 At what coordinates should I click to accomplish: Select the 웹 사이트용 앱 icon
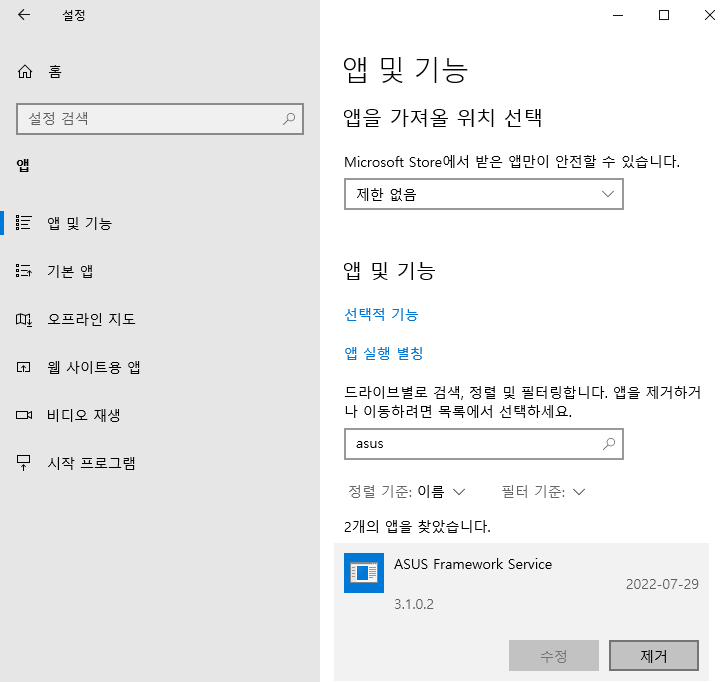[23, 367]
